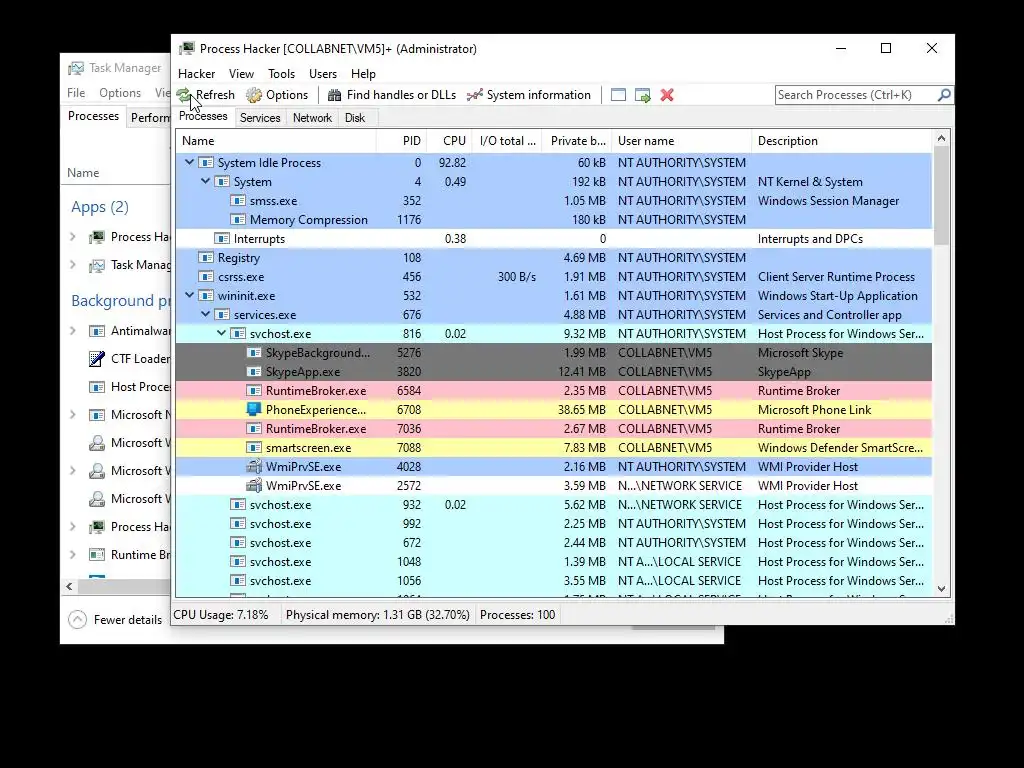This screenshot has width=1024, height=768.
Task: Click Fewer details in Task Manager
Action: click(127, 620)
